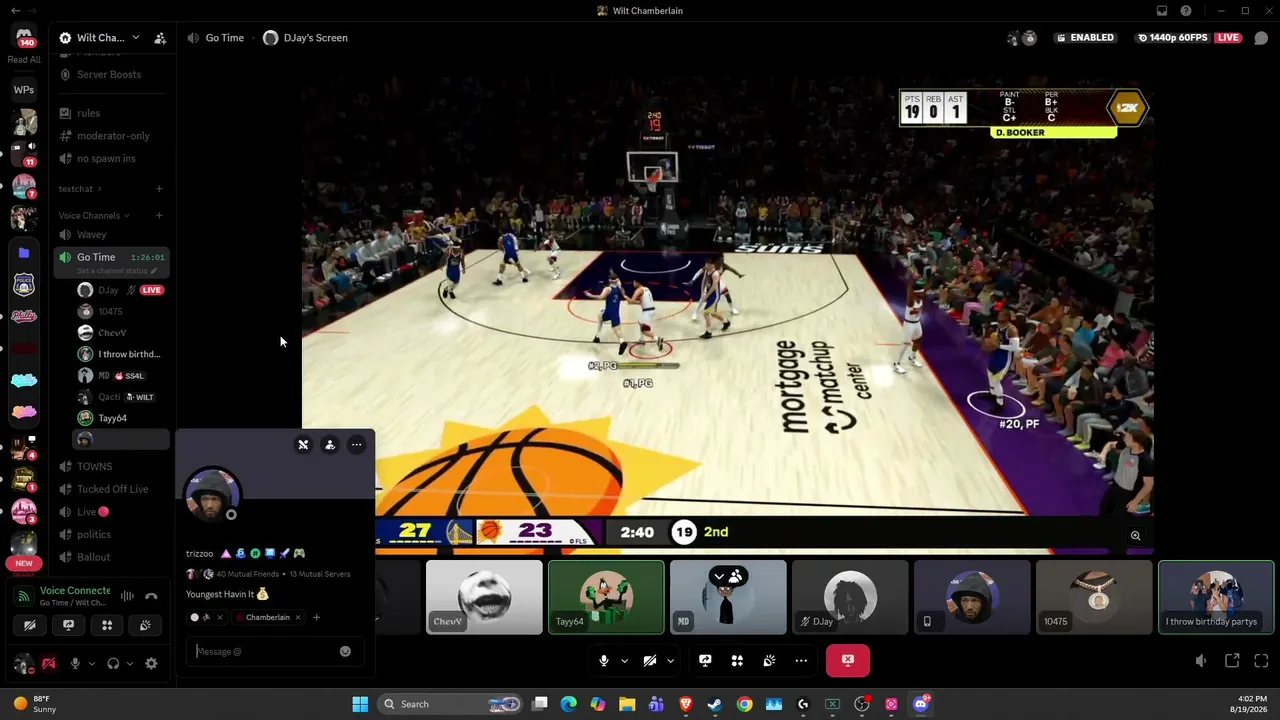The width and height of the screenshot is (1280, 720).
Task: Open Discord direct messages home icon
Action: [24, 38]
